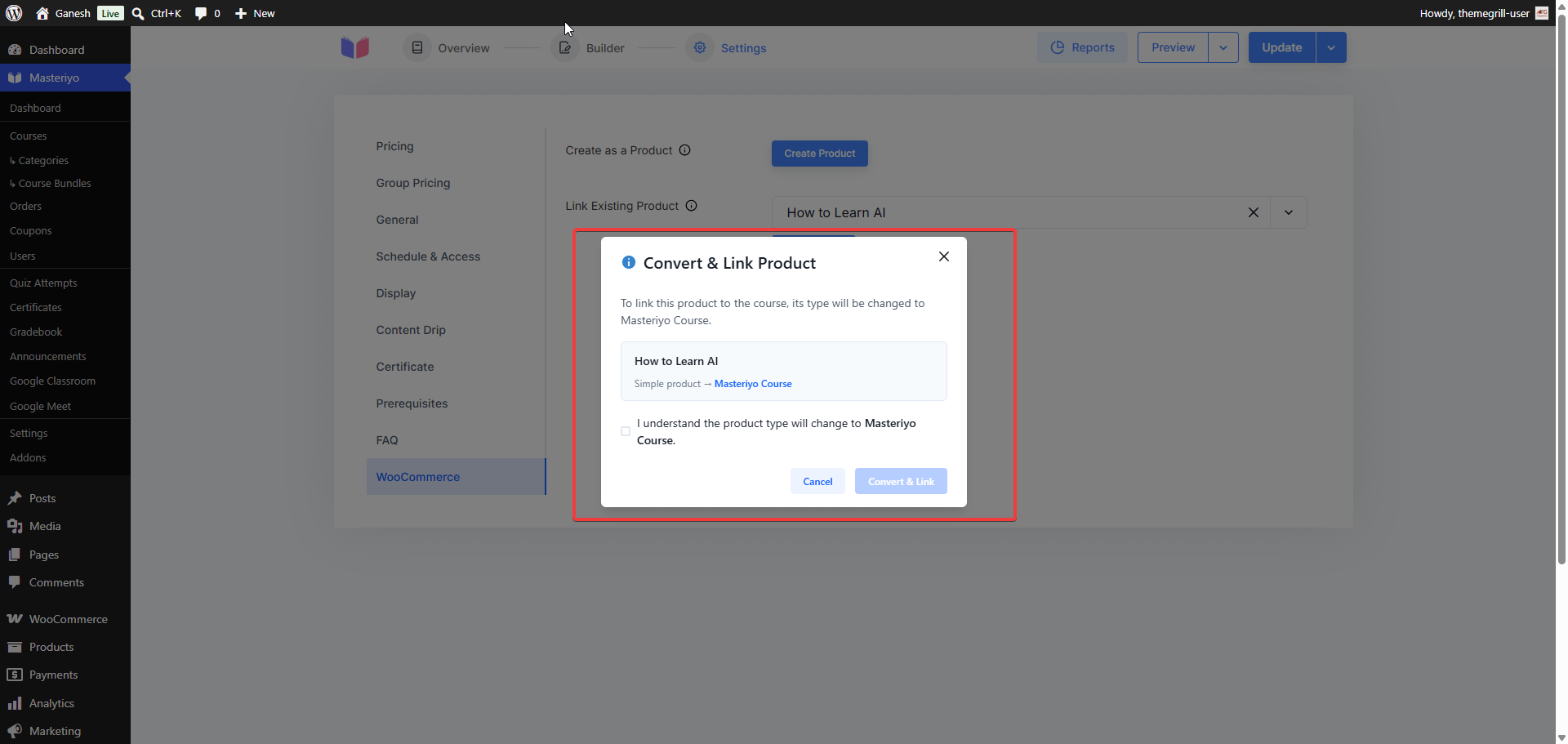This screenshot has width=1568, height=744.
Task: Click the Settings step gear icon
Action: (x=700, y=47)
